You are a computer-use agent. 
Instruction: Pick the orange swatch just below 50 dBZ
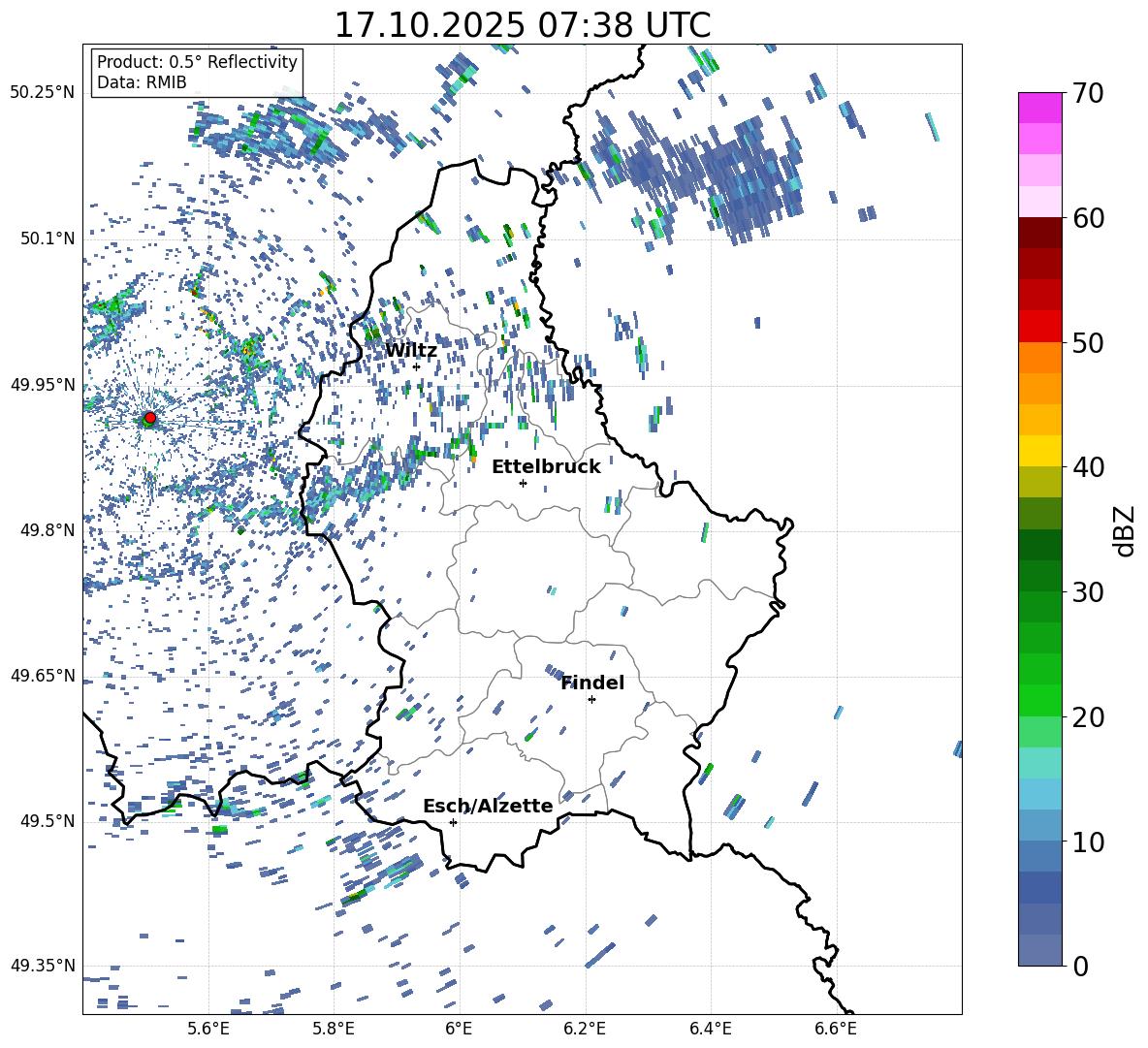point(1040,358)
